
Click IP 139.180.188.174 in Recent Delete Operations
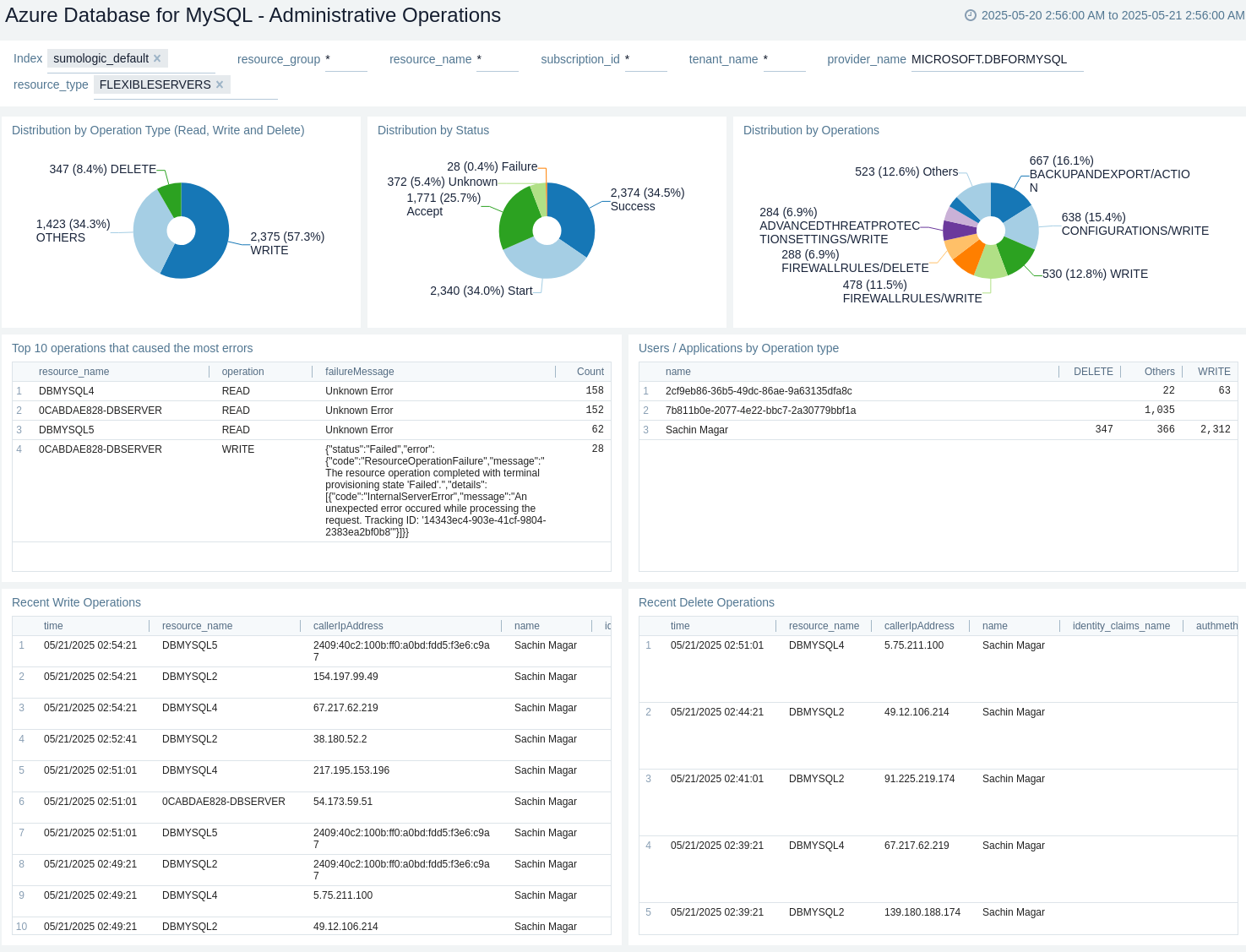tap(922, 912)
